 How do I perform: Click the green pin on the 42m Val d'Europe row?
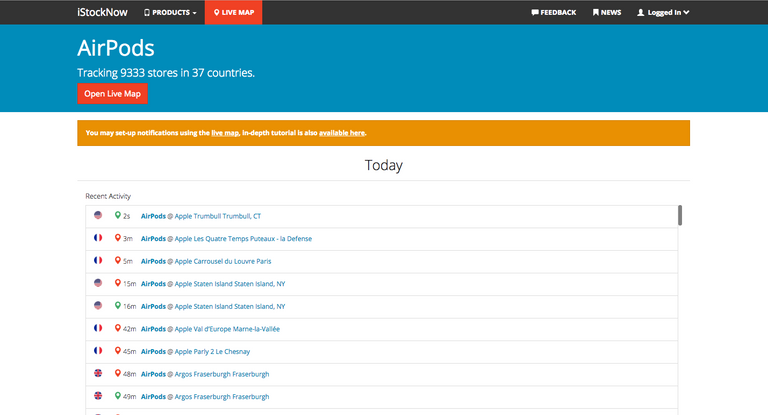(117, 328)
